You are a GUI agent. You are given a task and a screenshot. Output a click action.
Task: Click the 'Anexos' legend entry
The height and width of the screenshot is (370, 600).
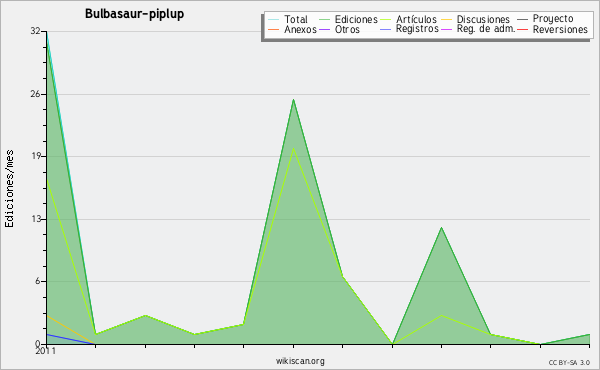click(x=292, y=29)
